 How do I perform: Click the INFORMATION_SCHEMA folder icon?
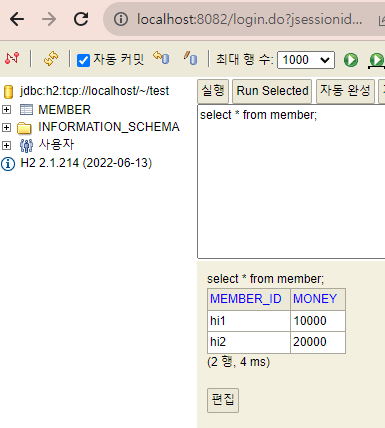(24, 127)
